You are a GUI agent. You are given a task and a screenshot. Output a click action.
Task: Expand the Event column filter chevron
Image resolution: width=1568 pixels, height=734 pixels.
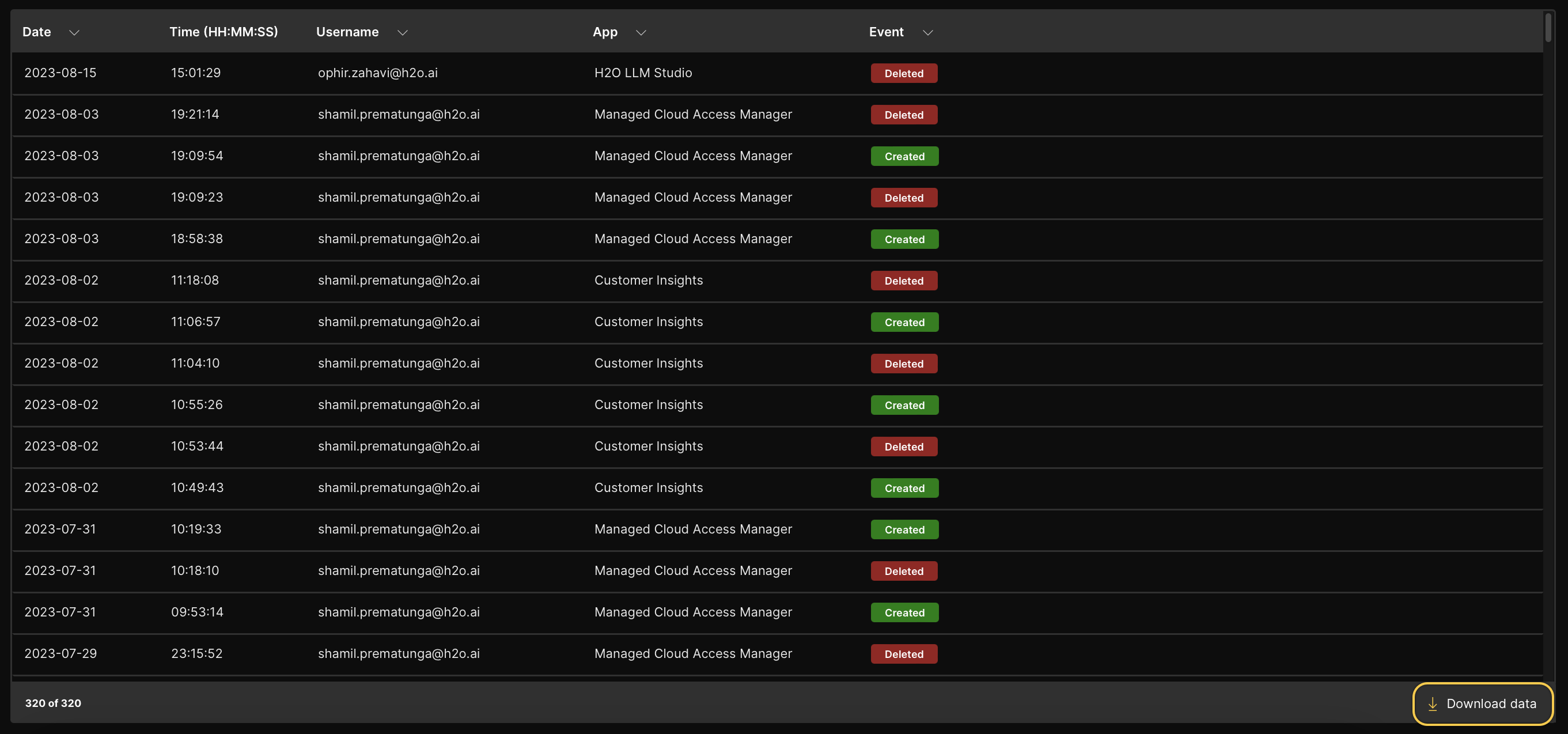click(927, 33)
